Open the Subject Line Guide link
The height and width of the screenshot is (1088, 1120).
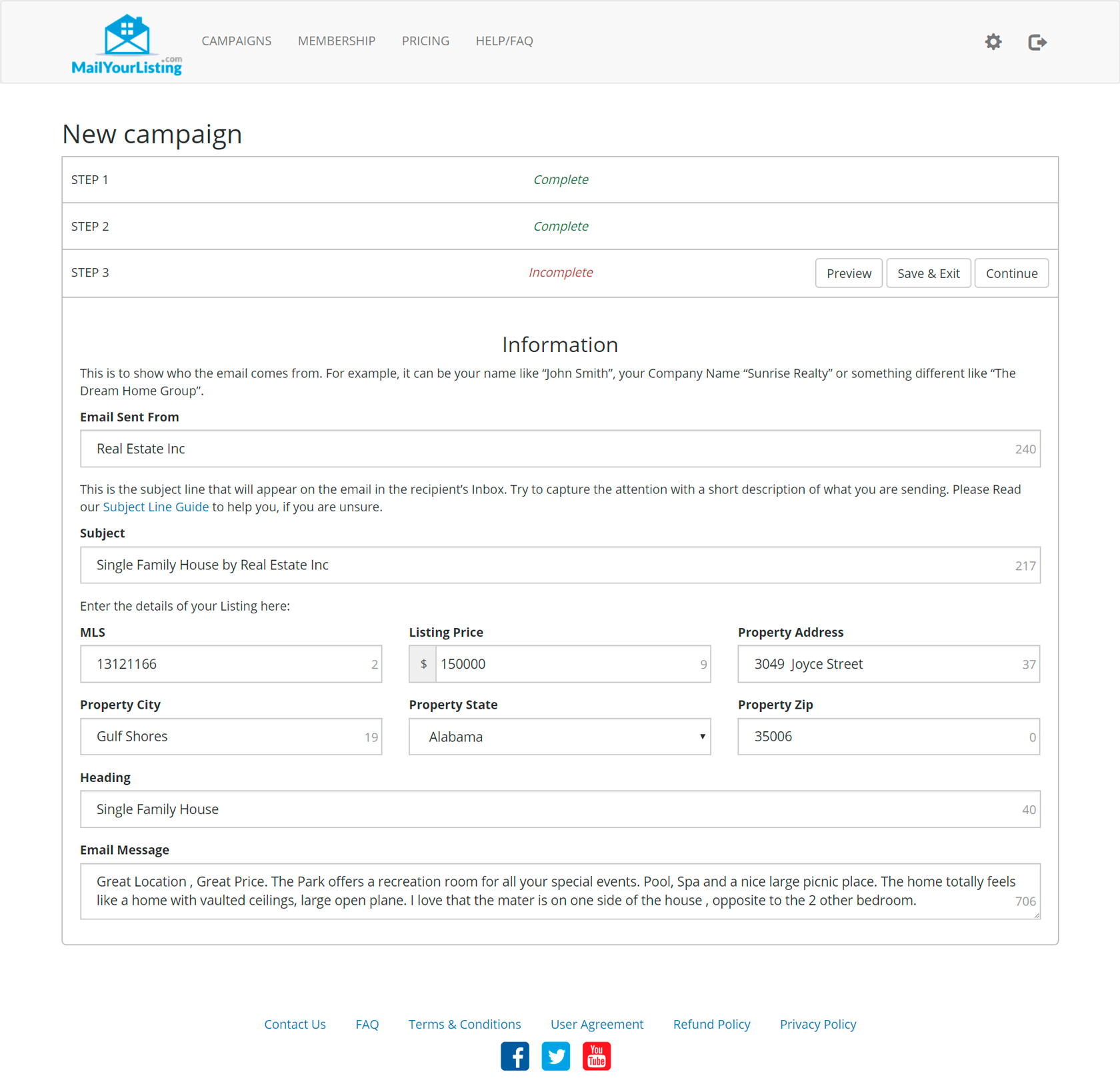155,507
